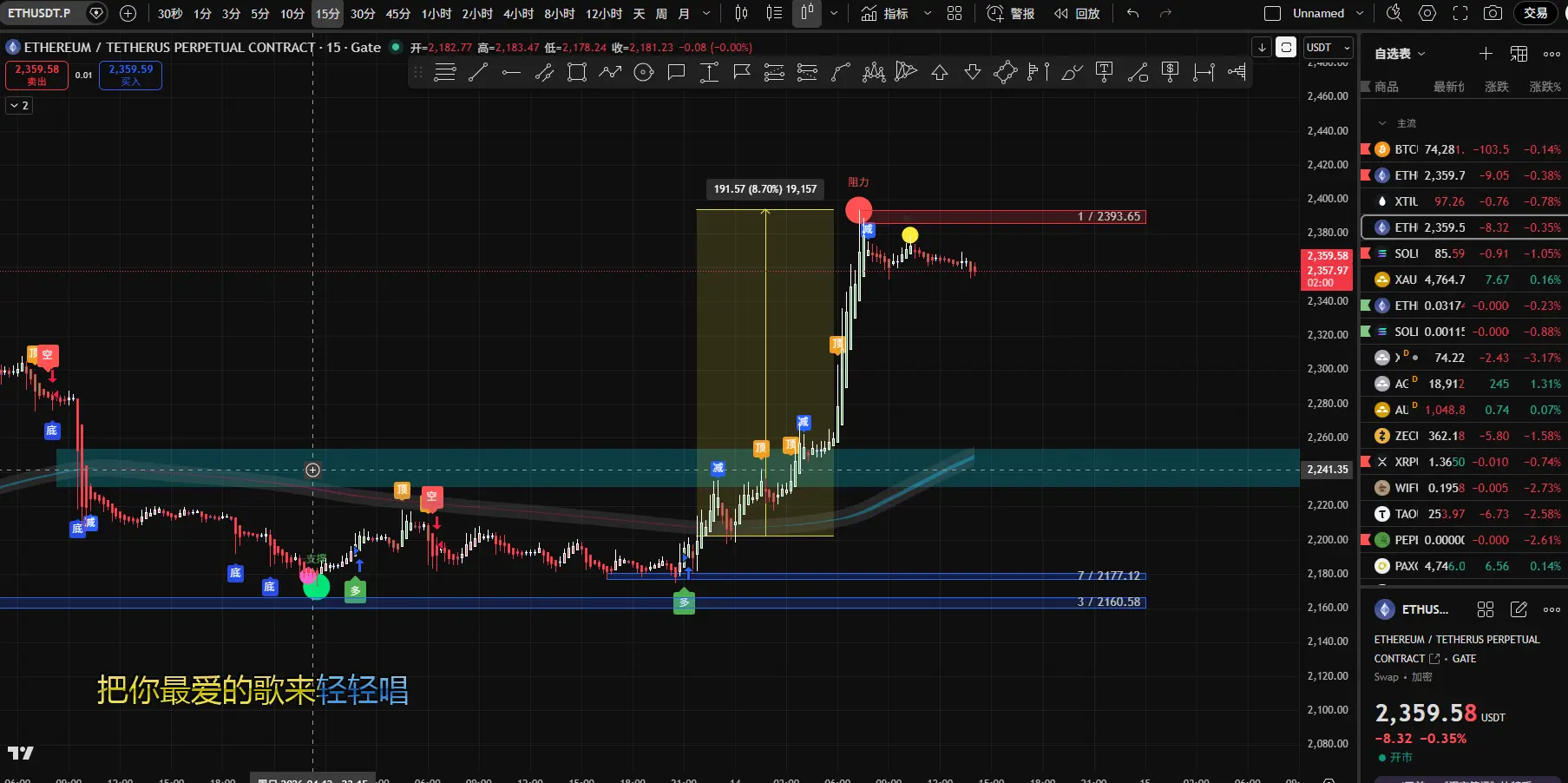Select the red 阻力 resistance circle marker
The width and height of the screenshot is (1568, 783).
point(858,209)
